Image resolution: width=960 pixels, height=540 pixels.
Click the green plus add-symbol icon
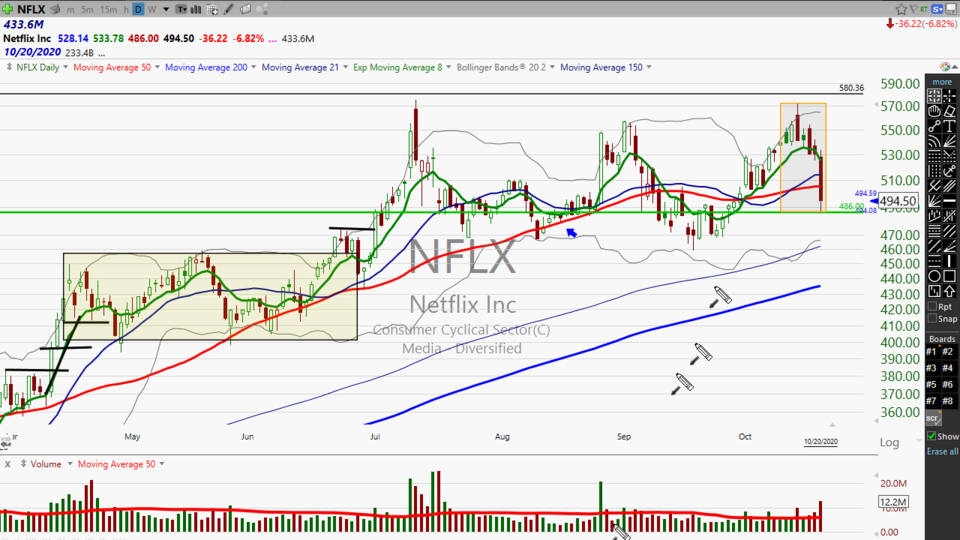tap(7, 9)
